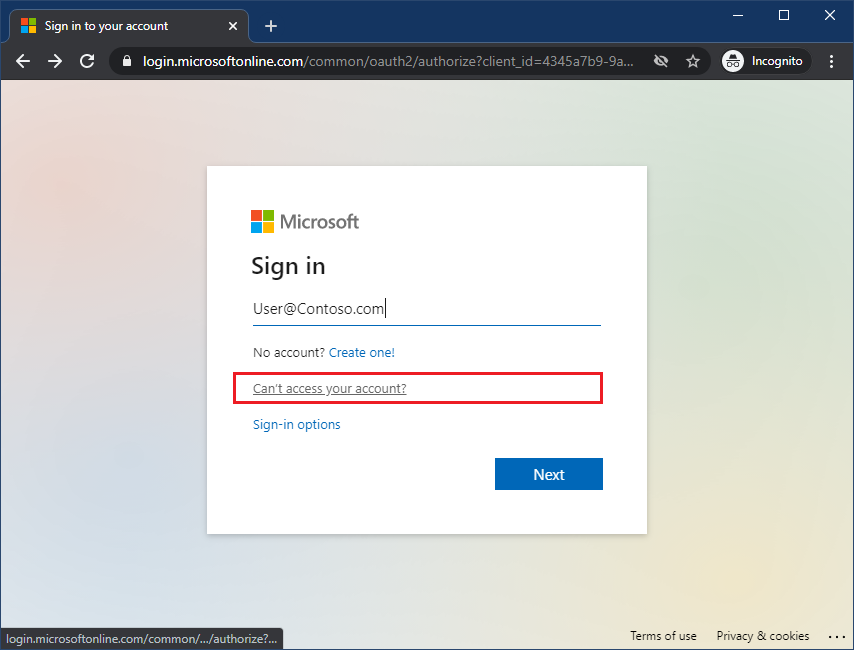Select the Sign in to your account tab
This screenshot has width=854, height=650.
[x=129, y=26]
